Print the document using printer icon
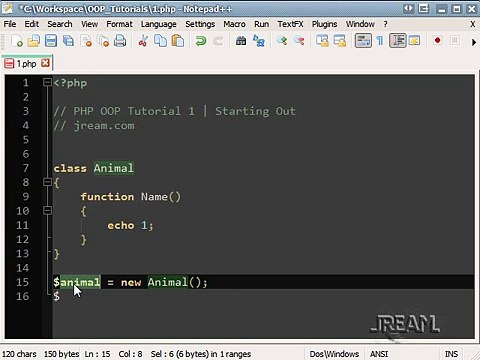 [x=120, y=41]
